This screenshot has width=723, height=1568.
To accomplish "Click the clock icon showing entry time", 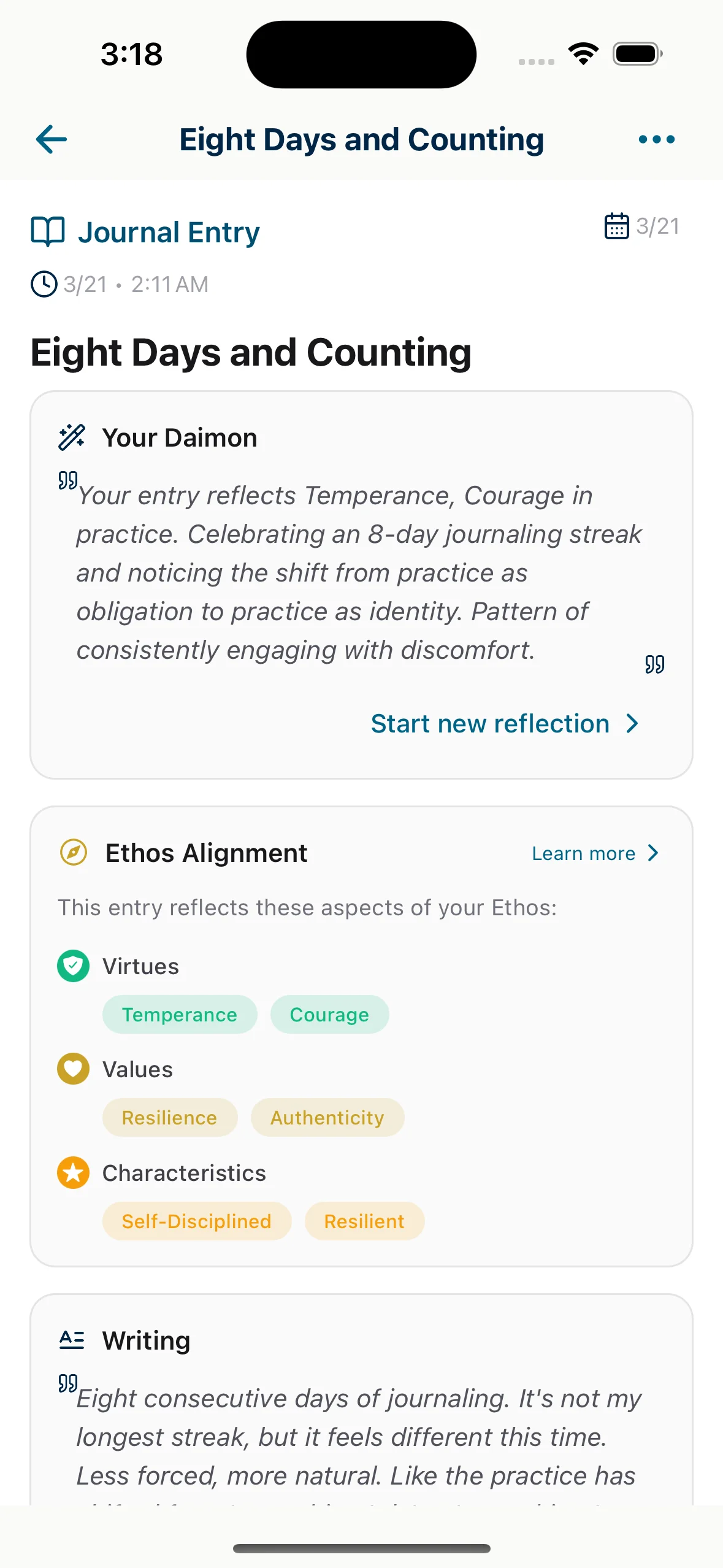I will pos(43,283).
